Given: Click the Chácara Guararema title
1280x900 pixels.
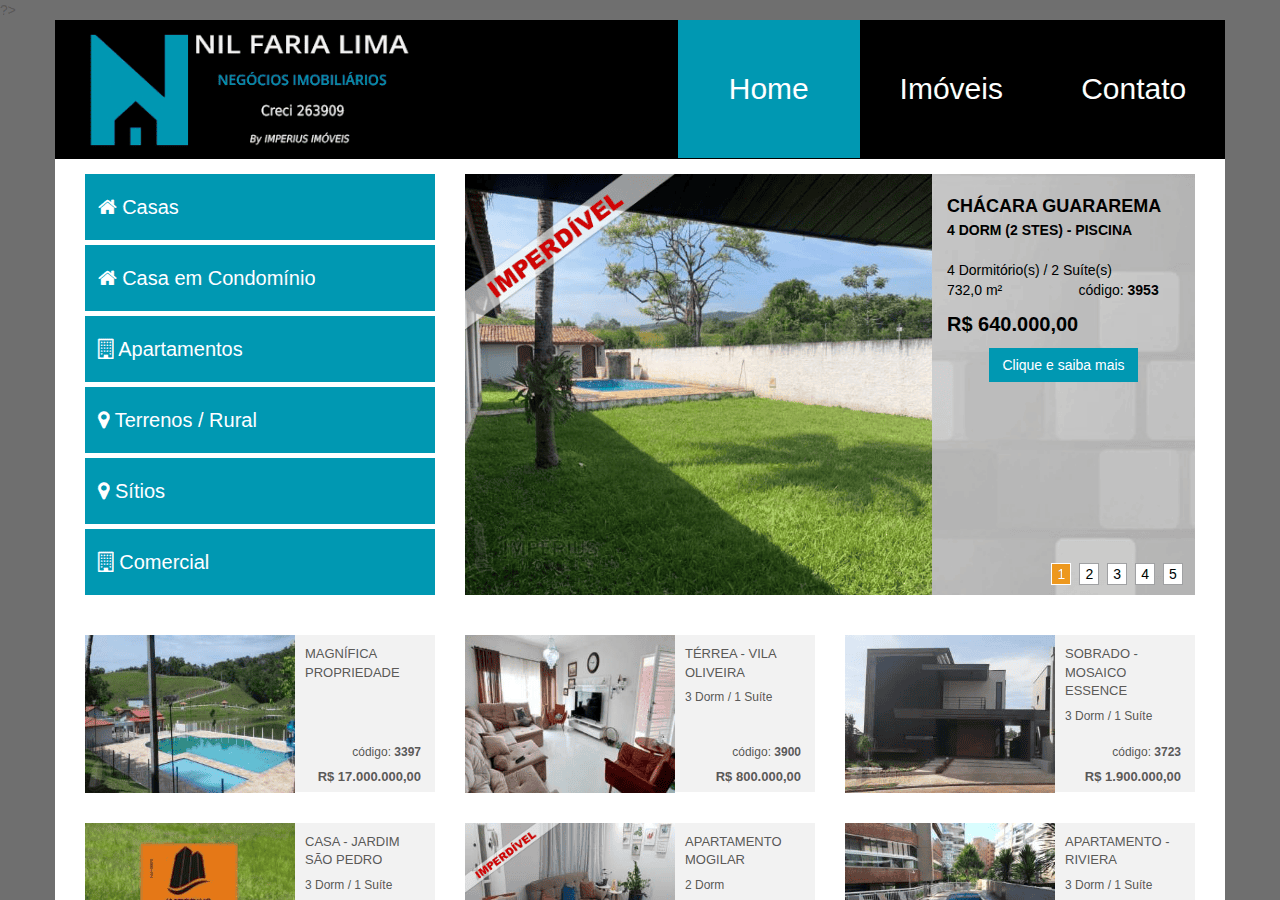Looking at the screenshot, I should [1054, 206].
